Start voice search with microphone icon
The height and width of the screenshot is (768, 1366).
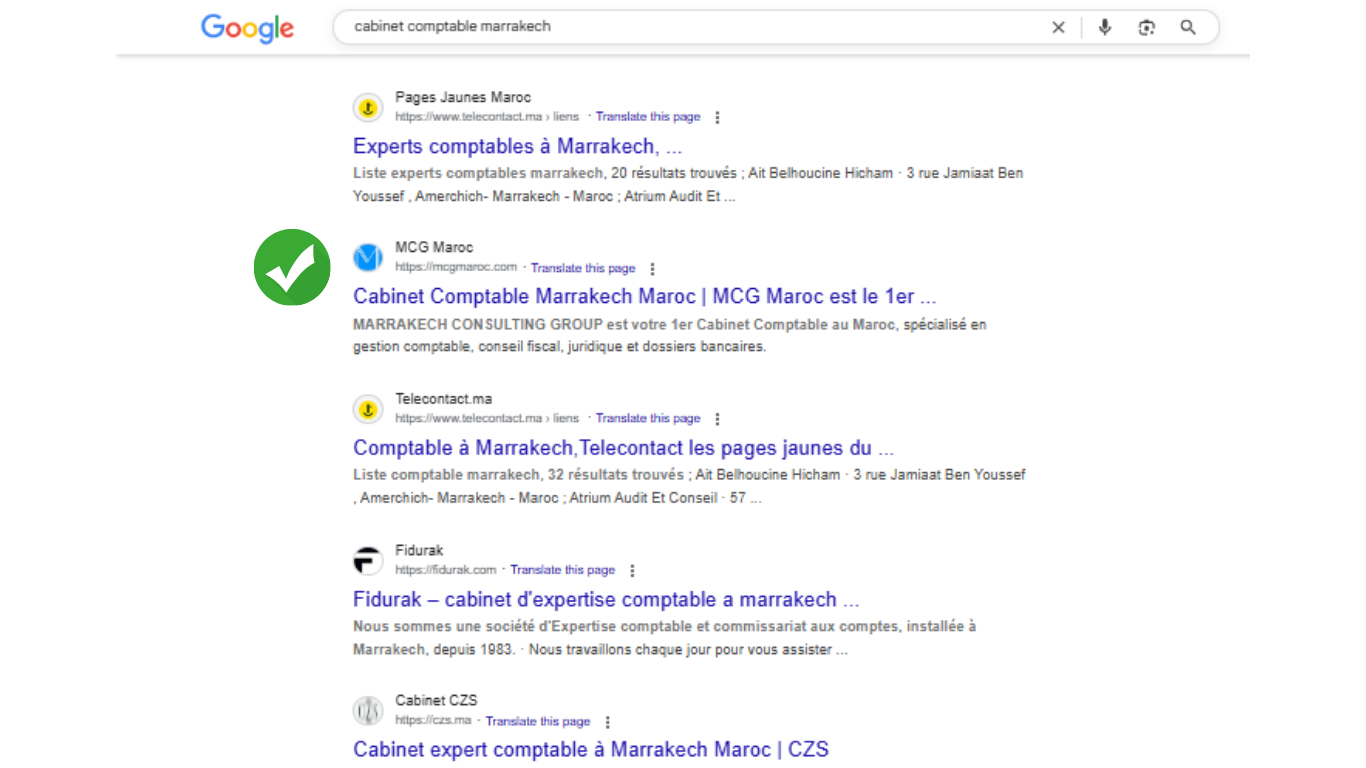coord(1104,27)
